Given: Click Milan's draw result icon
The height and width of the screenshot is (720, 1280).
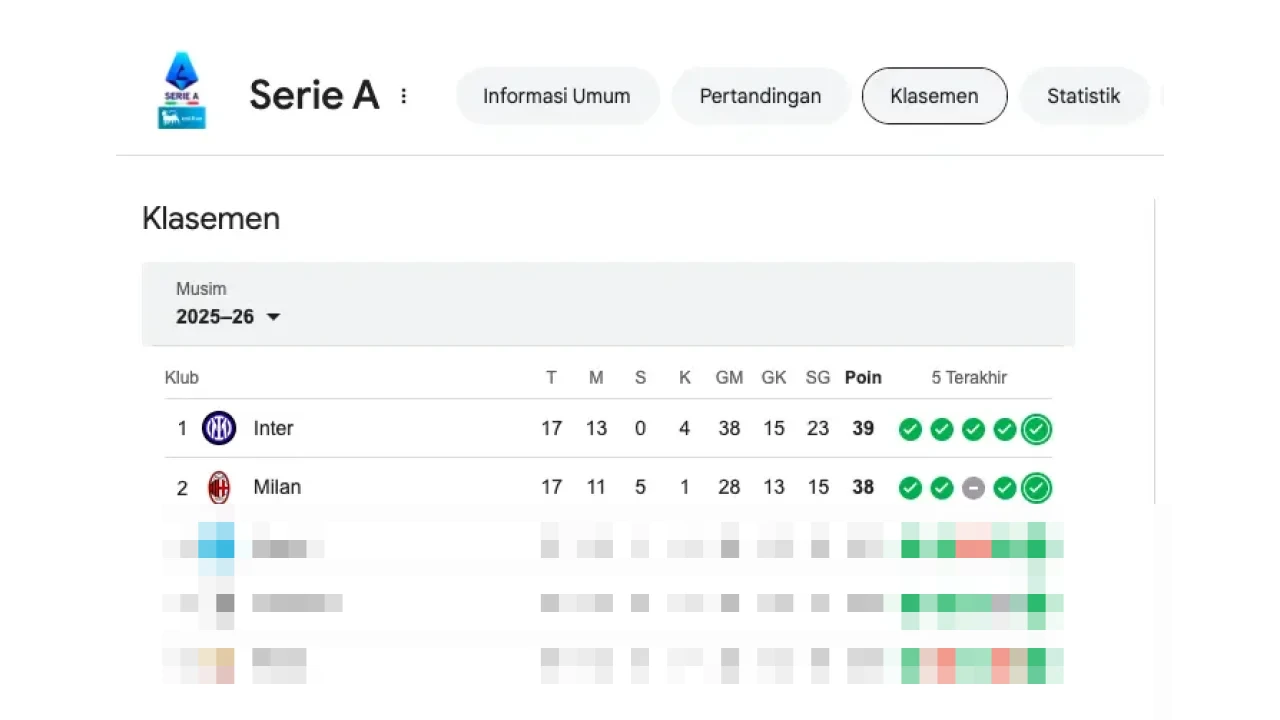Looking at the screenshot, I should (973, 488).
